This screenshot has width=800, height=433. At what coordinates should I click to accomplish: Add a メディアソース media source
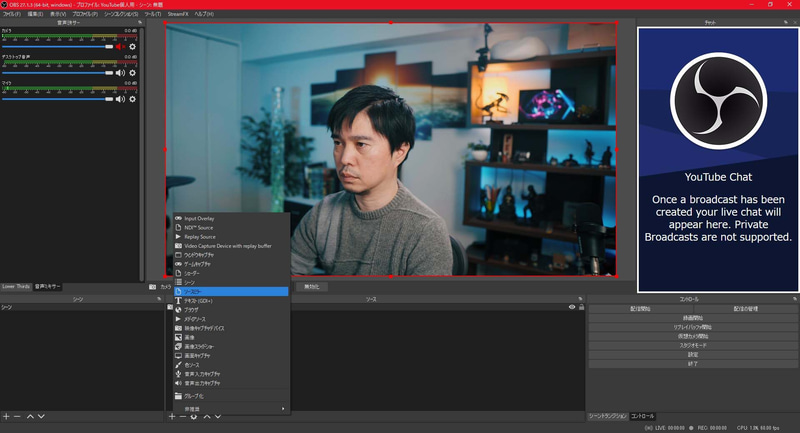[x=231, y=319]
